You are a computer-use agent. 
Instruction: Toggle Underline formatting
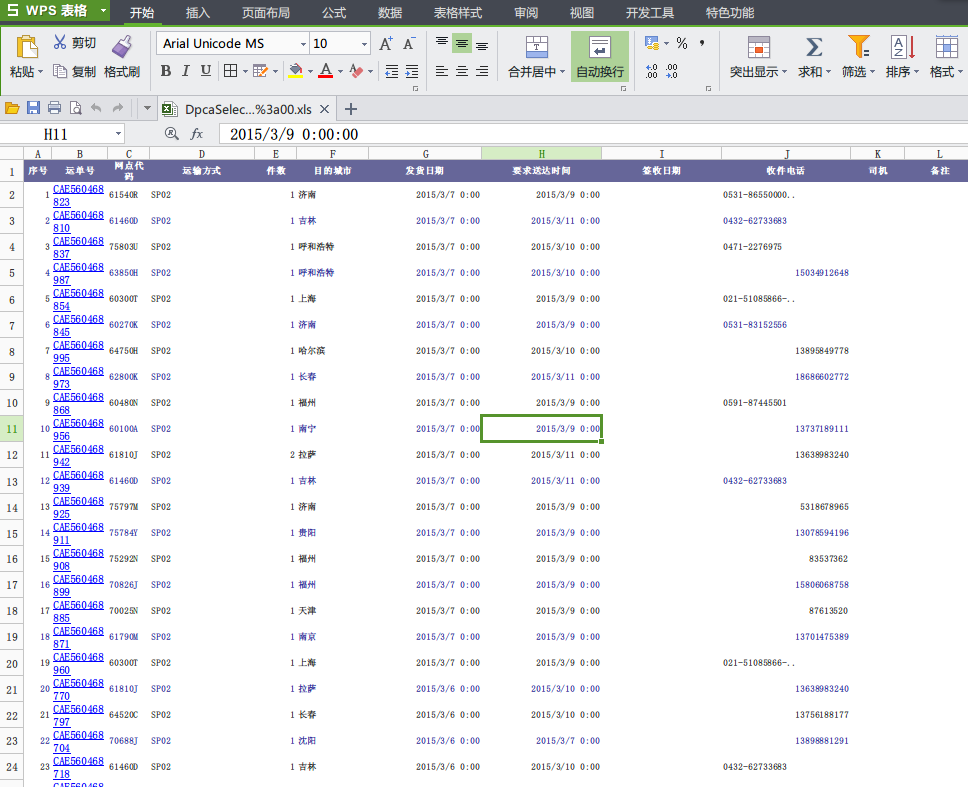point(206,71)
